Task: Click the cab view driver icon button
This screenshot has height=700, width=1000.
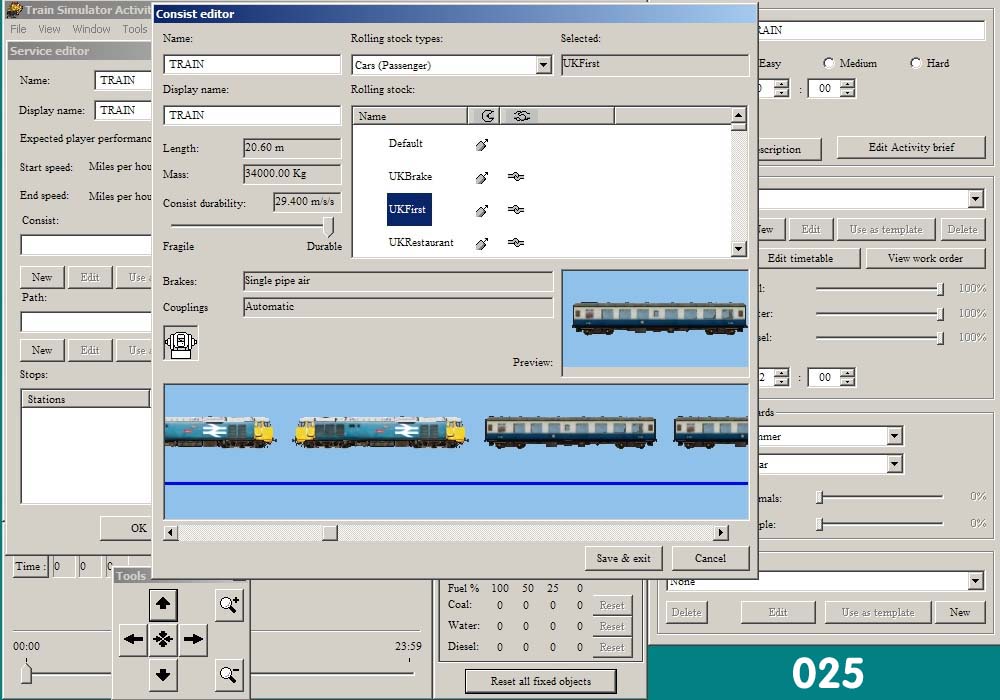Action: (181, 343)
